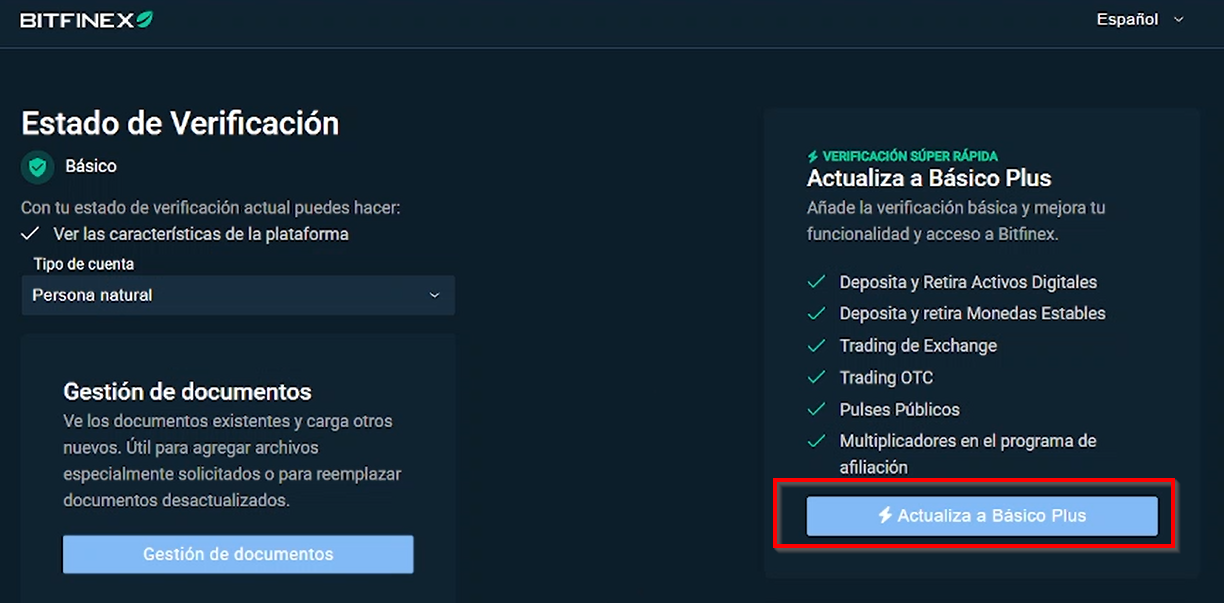Click the BITFINEX wordmark in the header
The image size is (1224, 603).
77,20
